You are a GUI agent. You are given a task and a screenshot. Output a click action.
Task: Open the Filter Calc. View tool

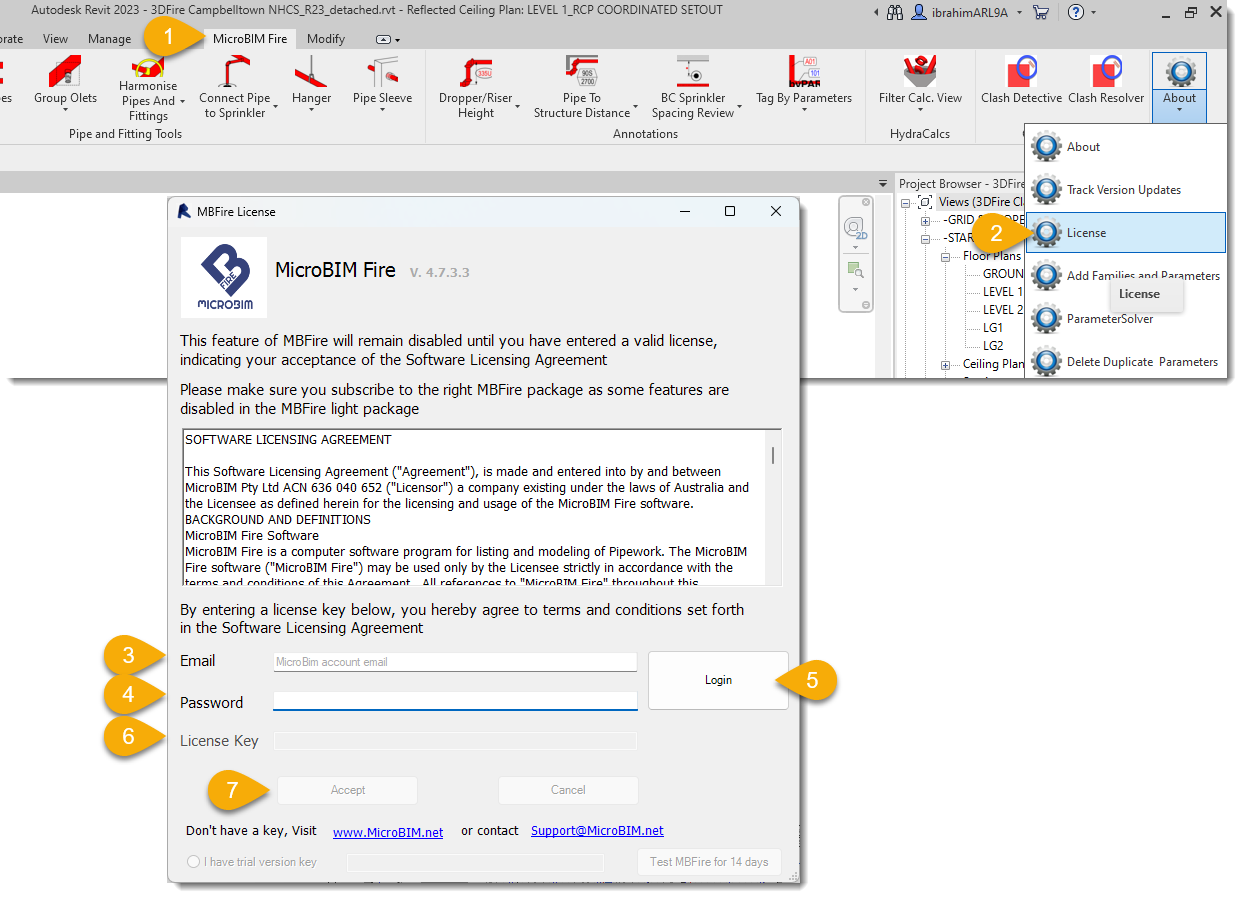920,80
